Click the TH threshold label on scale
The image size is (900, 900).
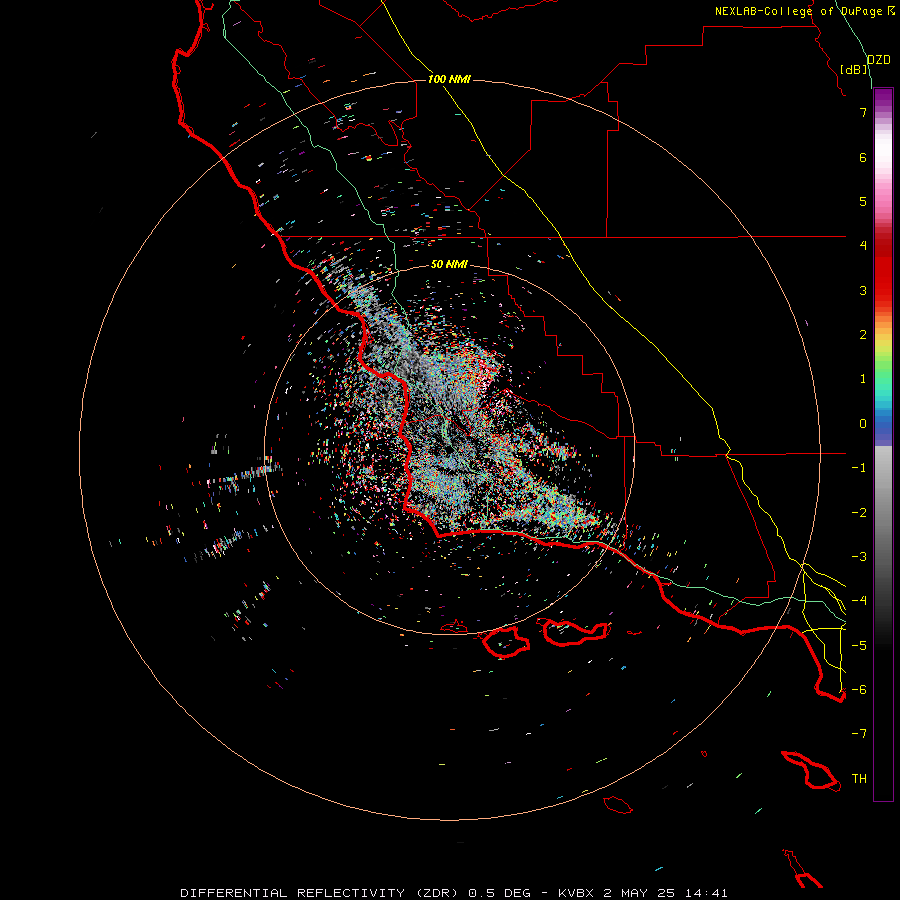point(859,779)
